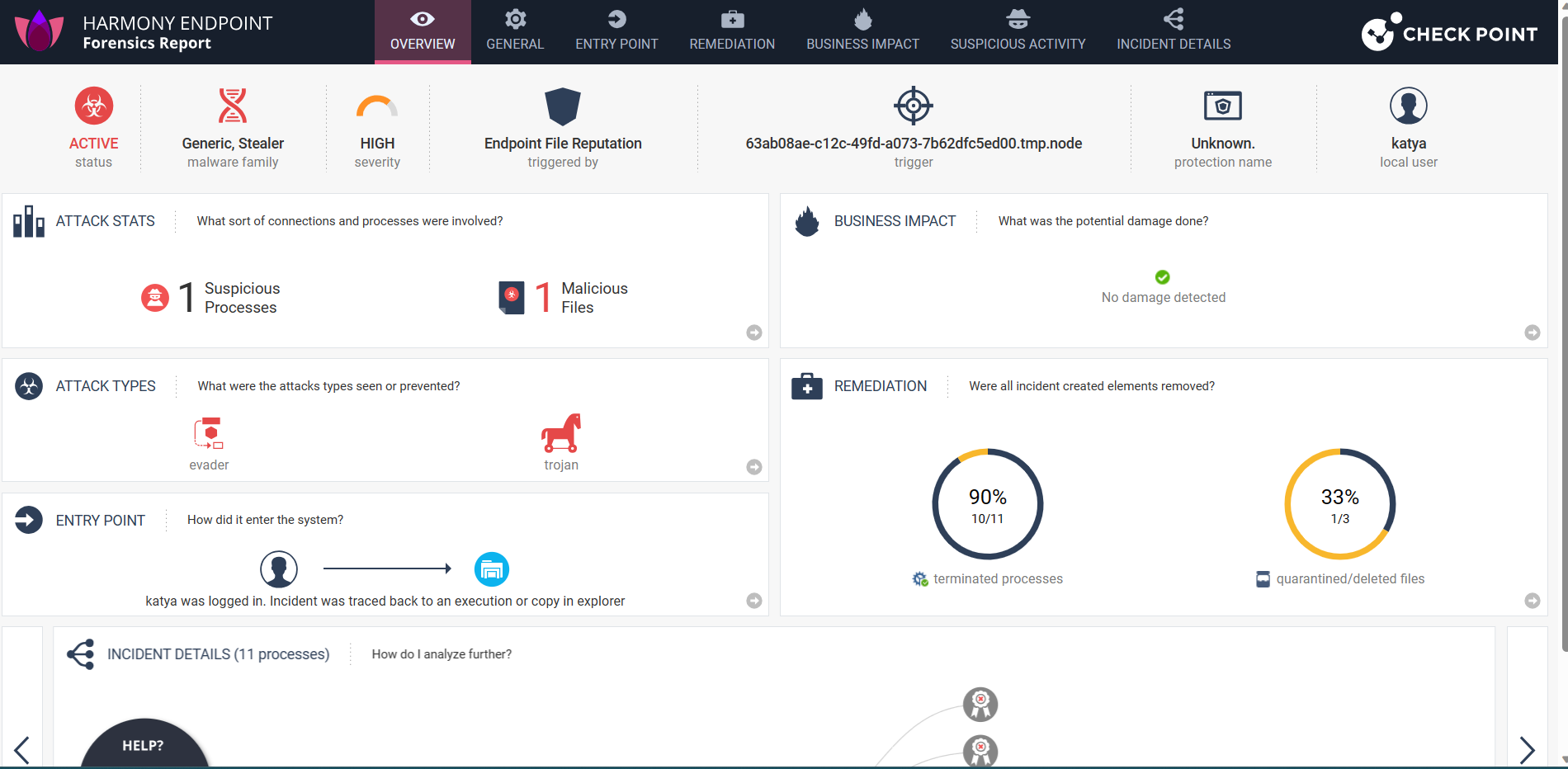The width and height of the screenshot is (1568, 769).
Task: Click the green No damage checkmark
Action: coord(1163,277)
